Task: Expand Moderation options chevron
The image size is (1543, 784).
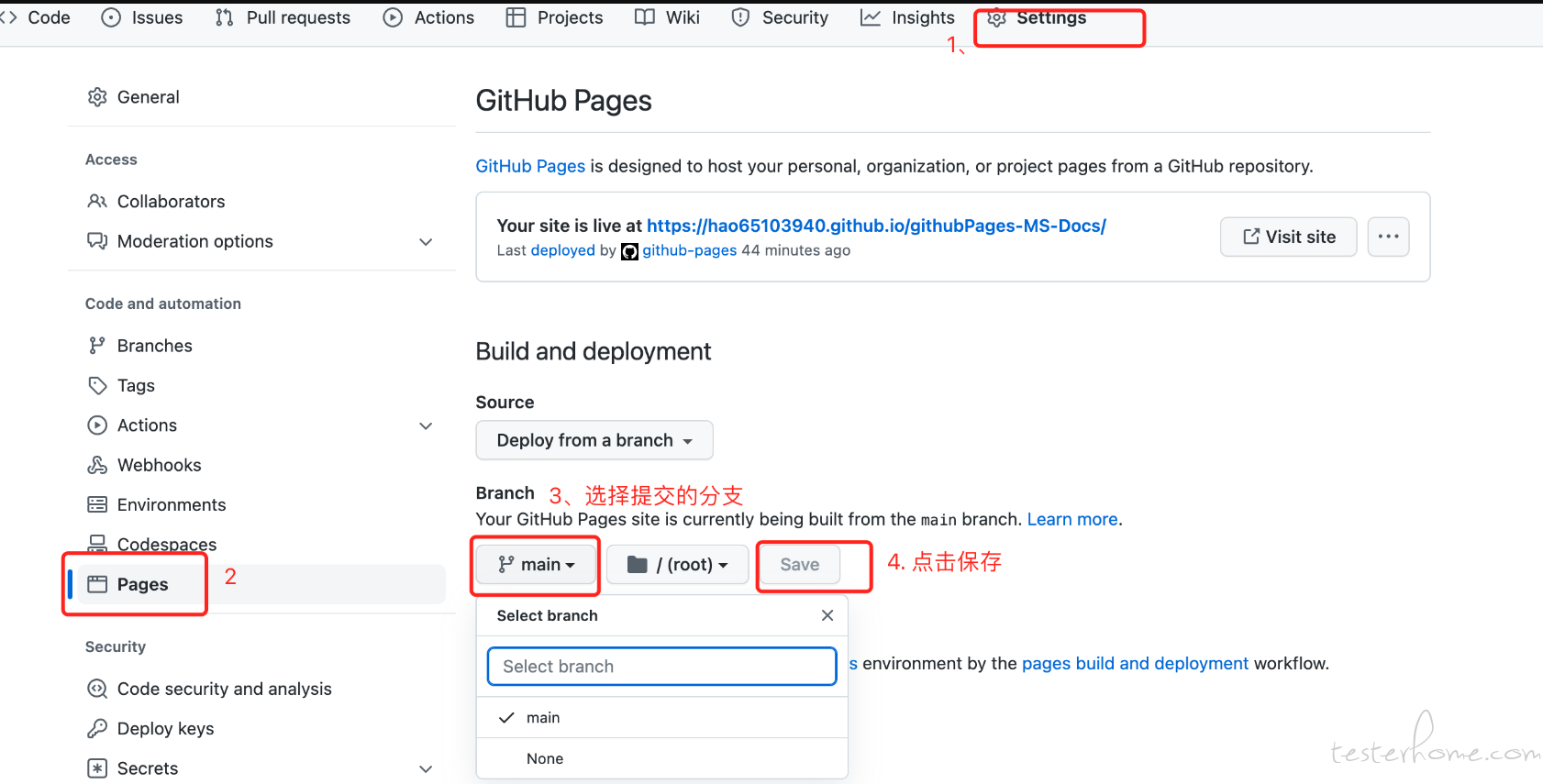Action: pos(426,242)
